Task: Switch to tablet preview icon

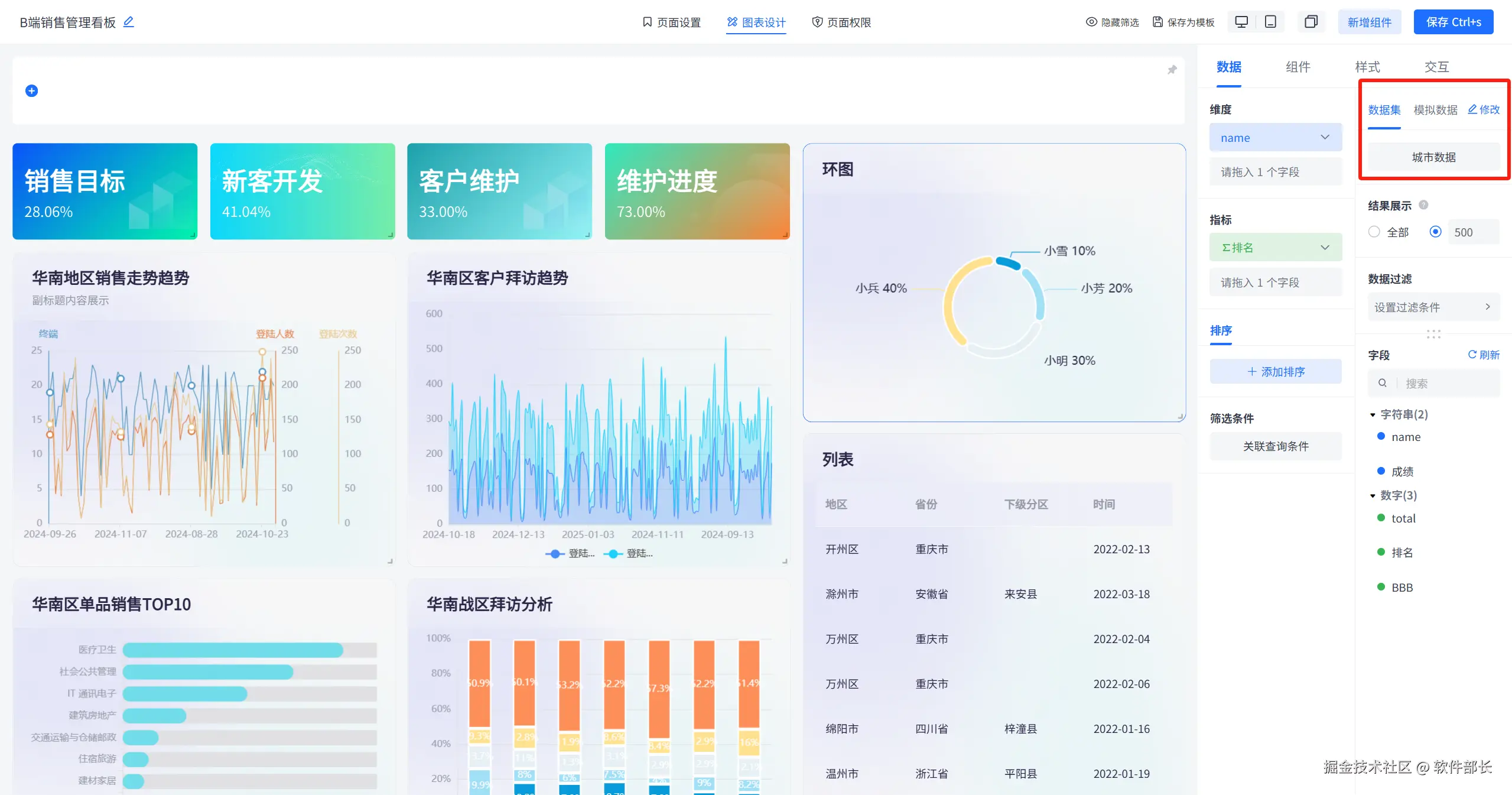Action: [x=1270, y=22]
